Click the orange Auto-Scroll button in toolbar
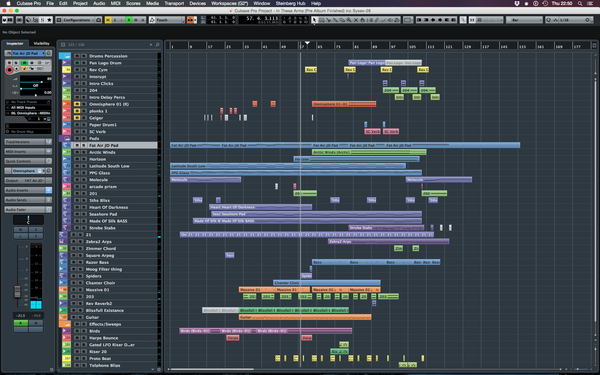 point(190,20)
